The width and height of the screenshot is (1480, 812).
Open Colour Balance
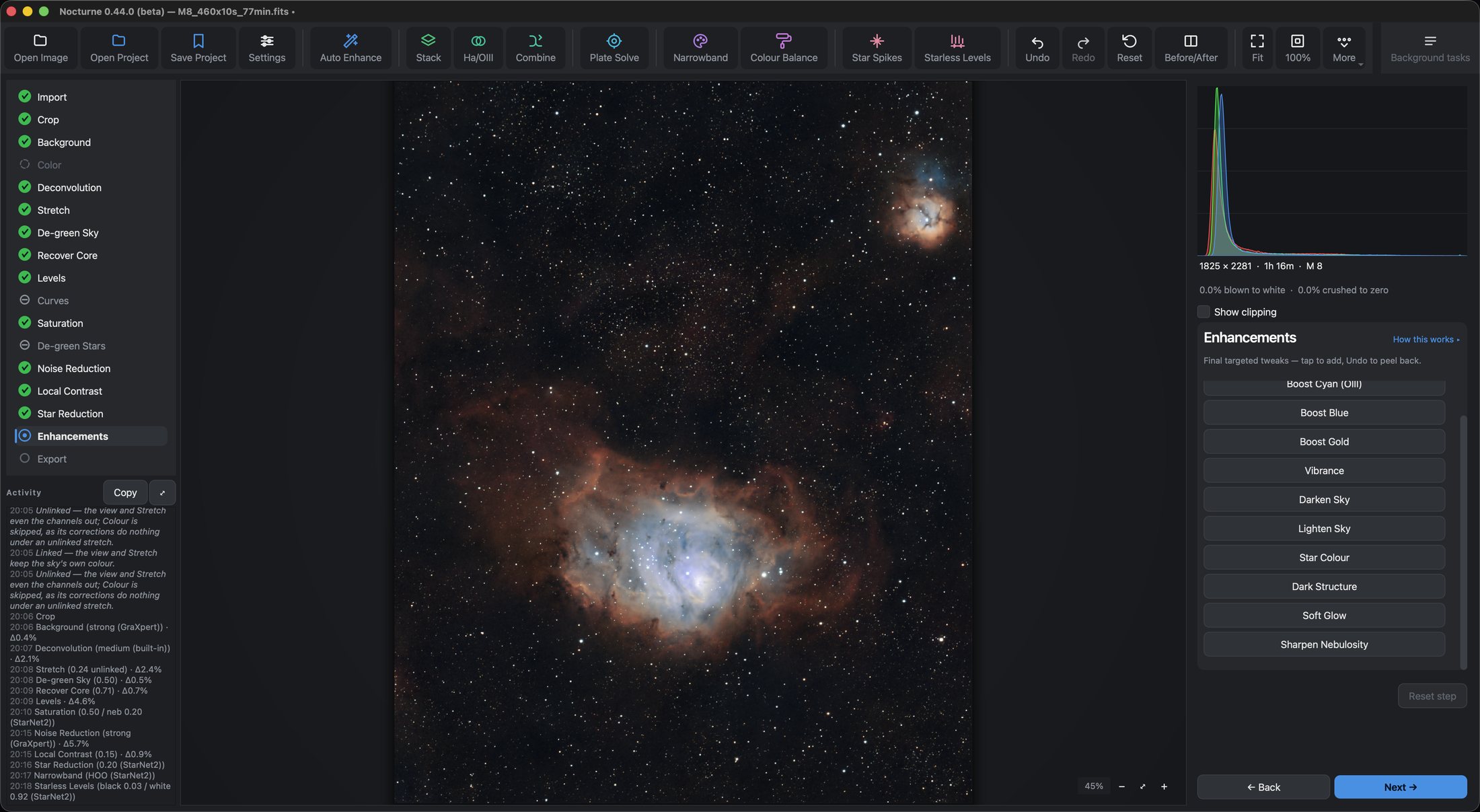click(784, 48)
